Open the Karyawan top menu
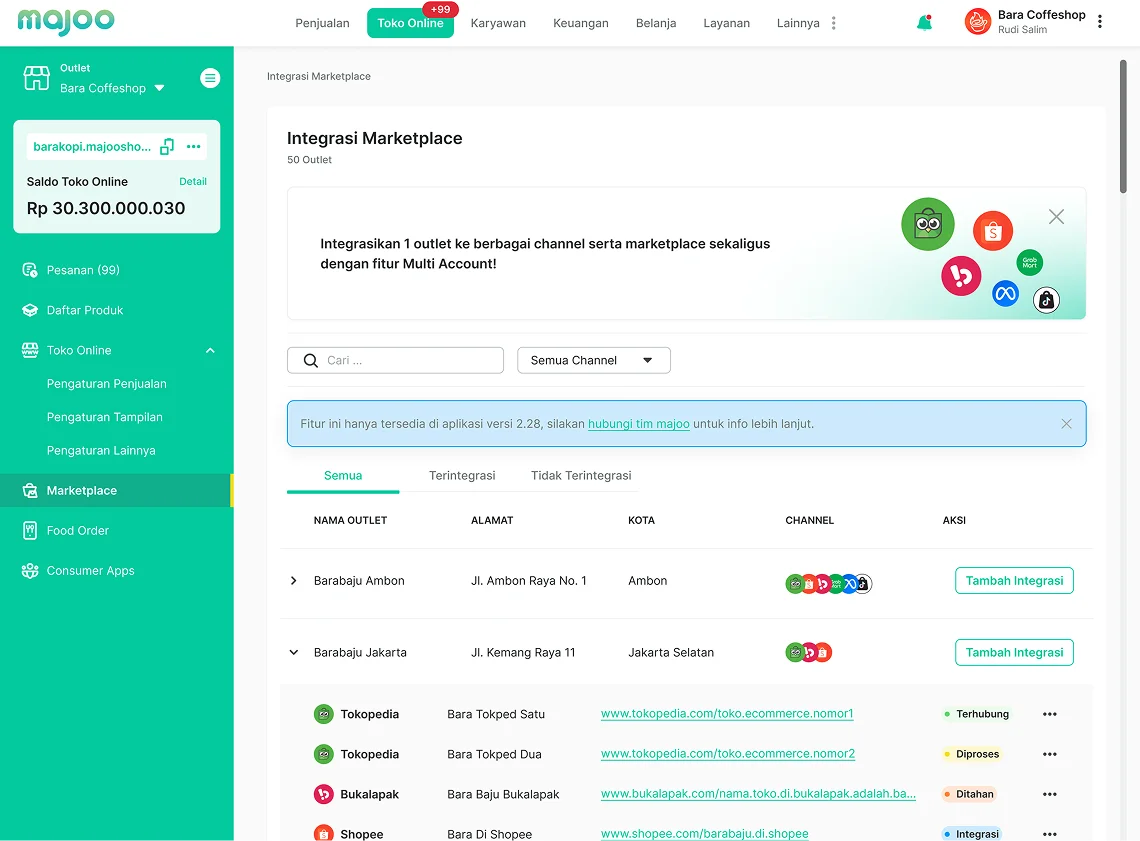1140x841 pixels. click(498, 23)
